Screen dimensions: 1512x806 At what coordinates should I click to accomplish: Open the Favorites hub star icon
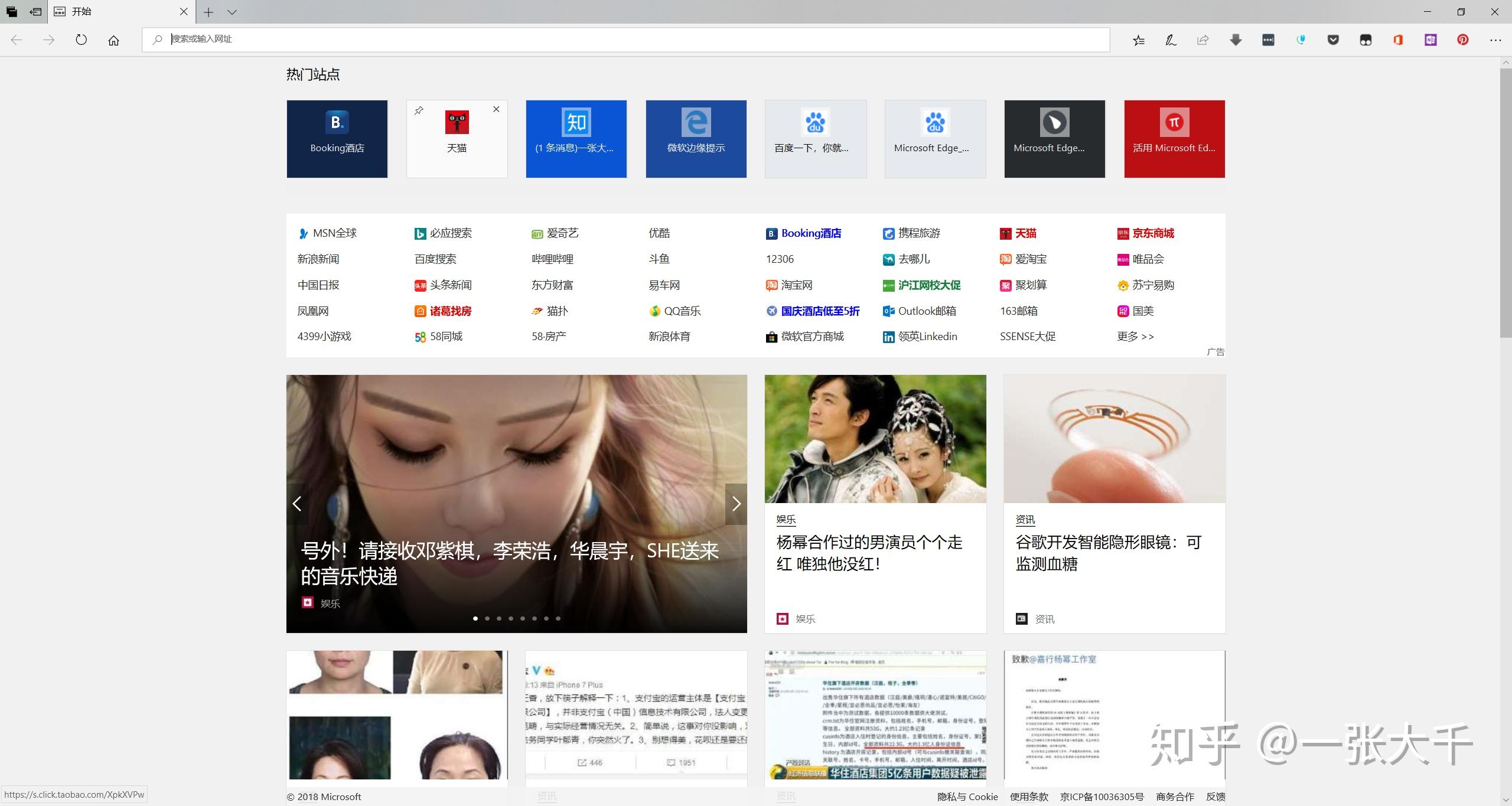click(1138, 40)
